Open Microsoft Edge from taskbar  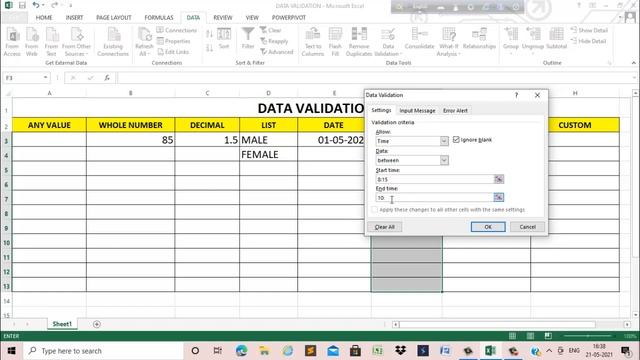click(241, 351)
